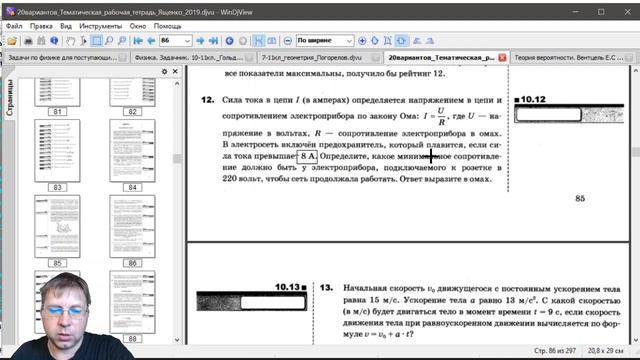Click the answer box labeled 10.12
This screenshot has width=640, height=360.
pos(548,115)
